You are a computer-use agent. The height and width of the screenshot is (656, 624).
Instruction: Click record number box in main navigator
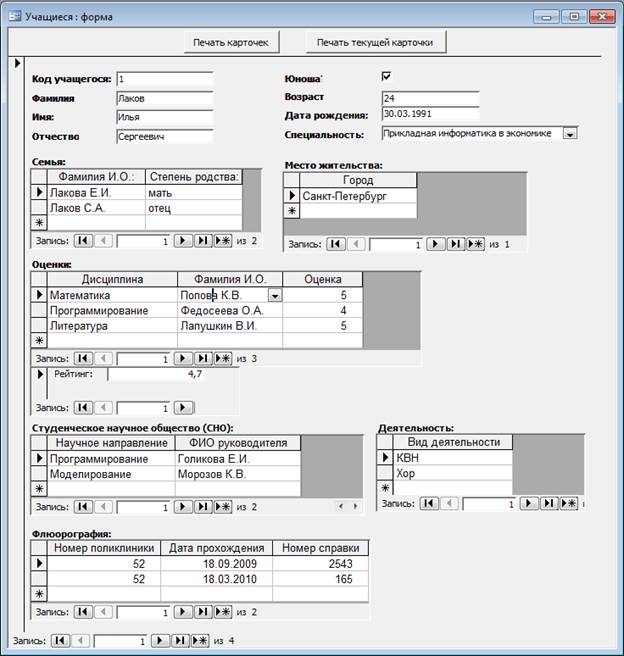[121, 641]
